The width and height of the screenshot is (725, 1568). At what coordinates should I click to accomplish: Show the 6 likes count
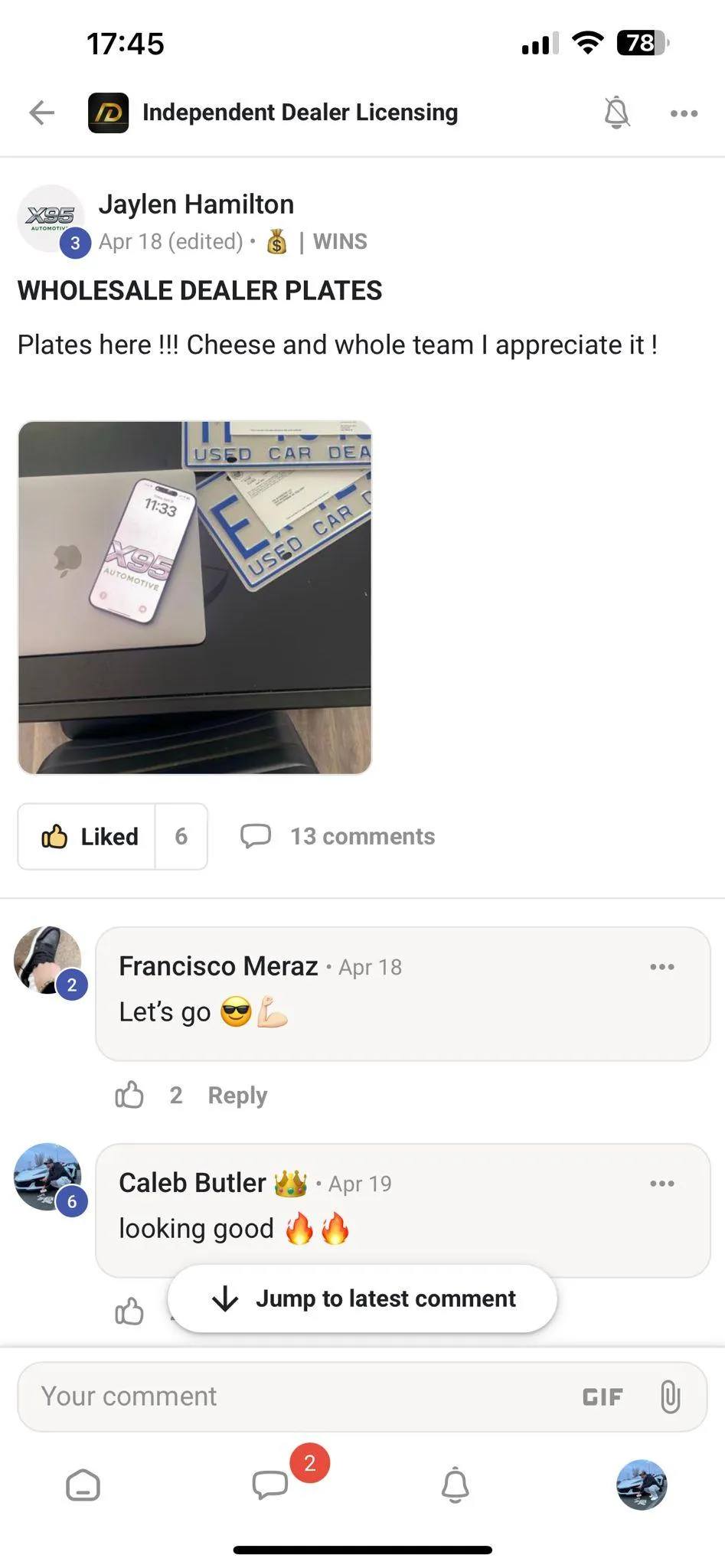click(181, 836)
